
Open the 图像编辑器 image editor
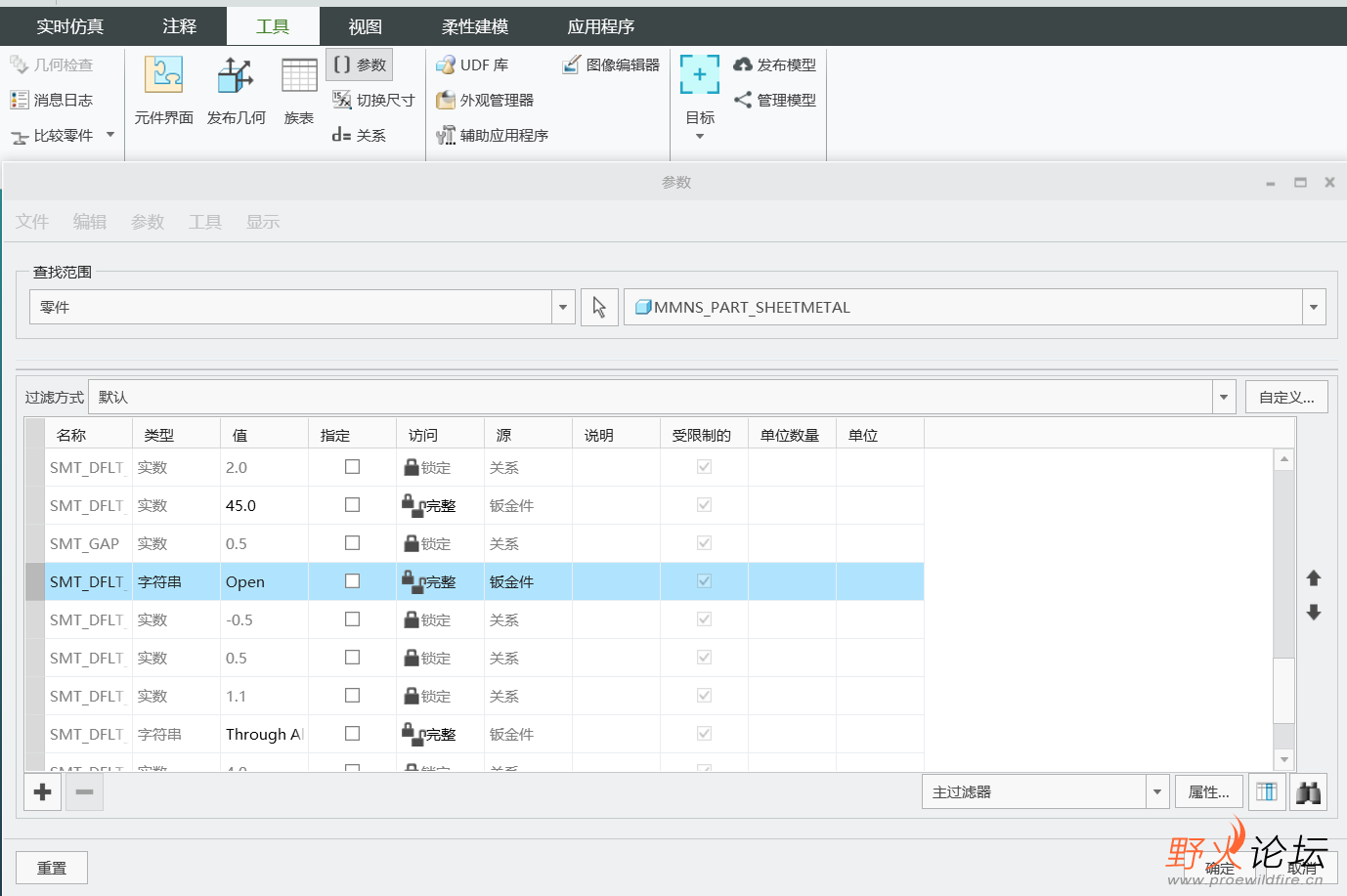tap(611, 64)
